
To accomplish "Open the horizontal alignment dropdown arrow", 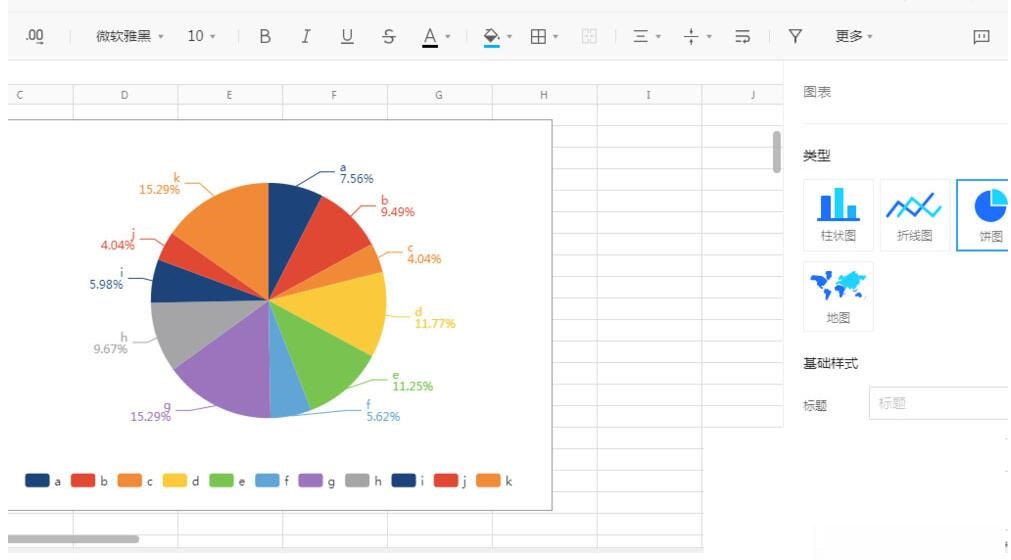I will (x=658, y=37).
